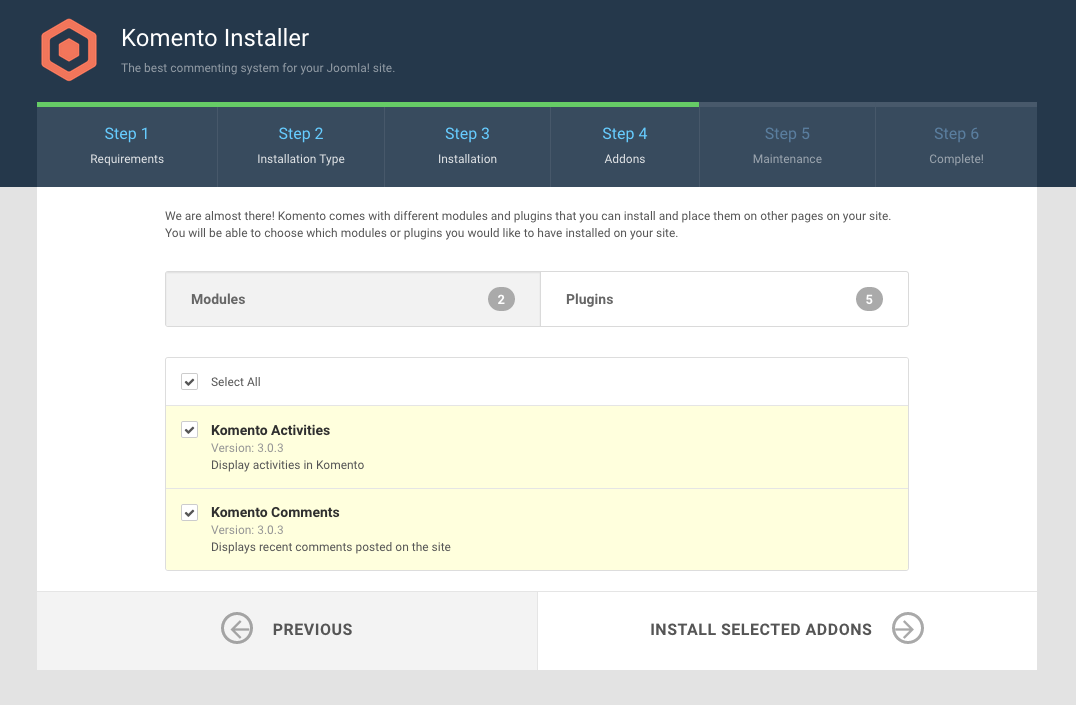Click "Display activities in Komento" description

pos(288,465)
